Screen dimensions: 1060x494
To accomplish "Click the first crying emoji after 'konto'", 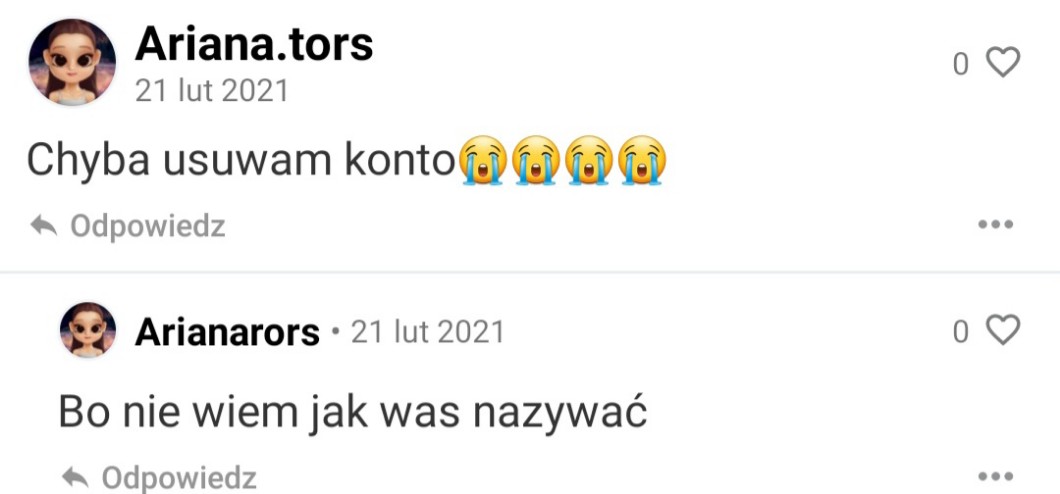I will pos(483,160).
